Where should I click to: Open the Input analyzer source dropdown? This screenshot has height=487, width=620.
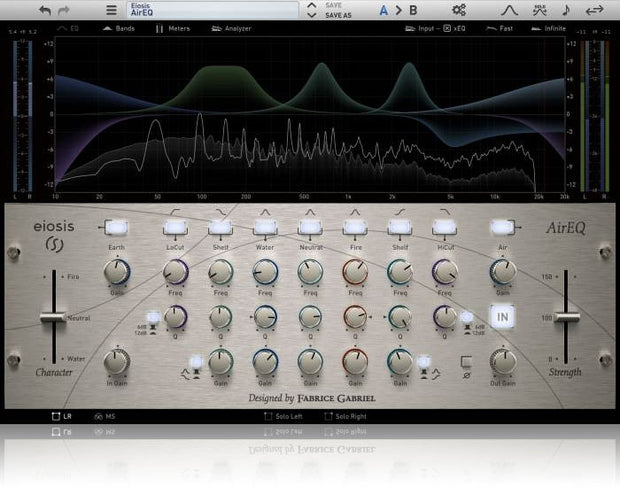[419, 28]
